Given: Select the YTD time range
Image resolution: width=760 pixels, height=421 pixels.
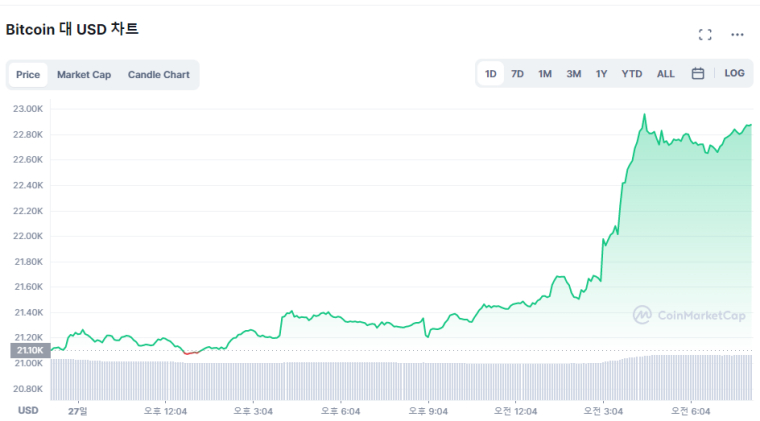Looking at the screenshot, I should pos(632,74).
